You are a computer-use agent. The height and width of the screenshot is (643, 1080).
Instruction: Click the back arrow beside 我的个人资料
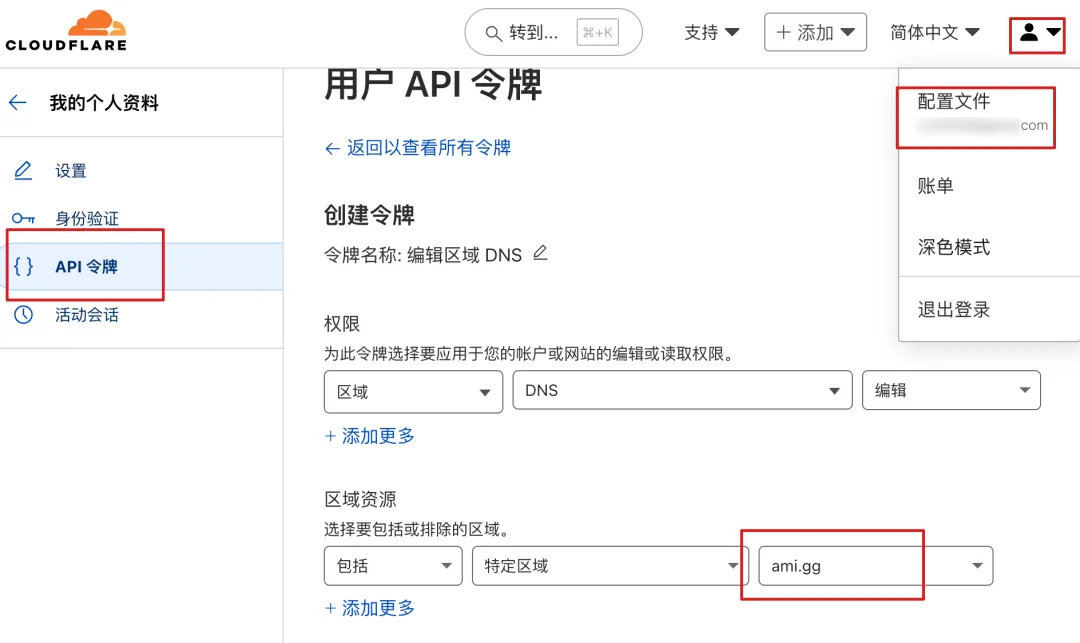[18, 103]
